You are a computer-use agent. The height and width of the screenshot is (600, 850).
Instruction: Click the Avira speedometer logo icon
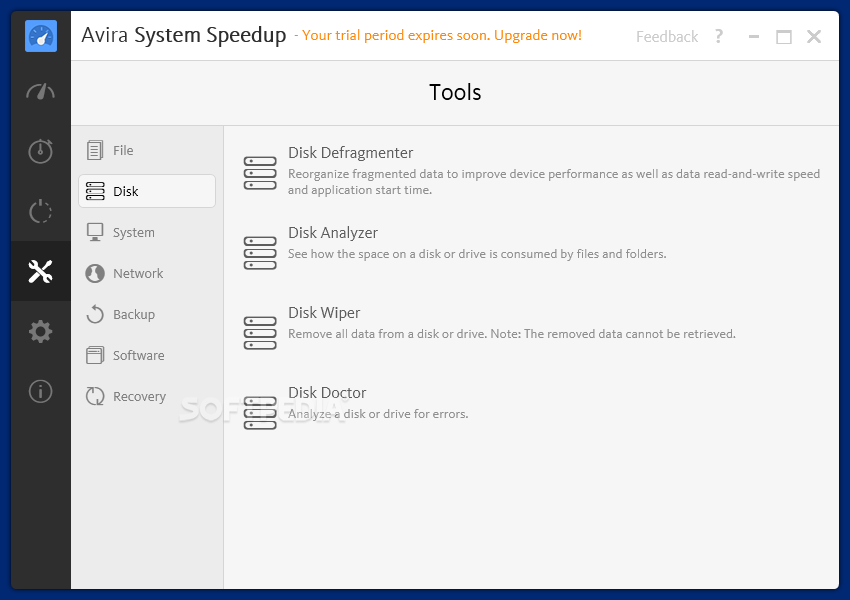(x=41, y=36)
